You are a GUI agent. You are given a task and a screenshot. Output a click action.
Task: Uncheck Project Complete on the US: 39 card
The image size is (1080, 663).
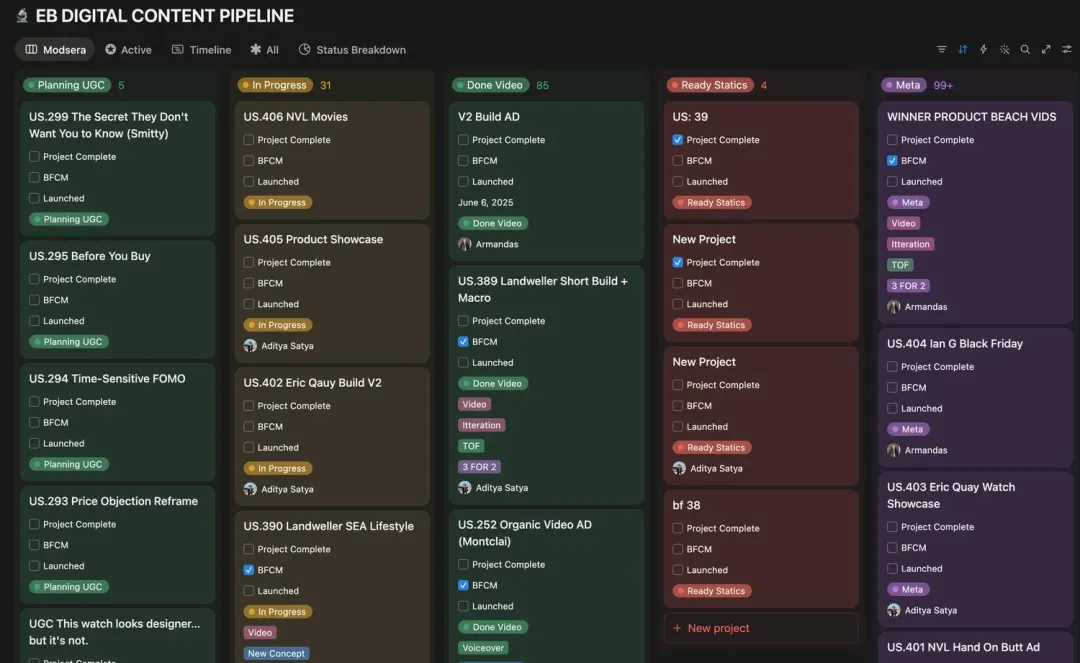677,140
